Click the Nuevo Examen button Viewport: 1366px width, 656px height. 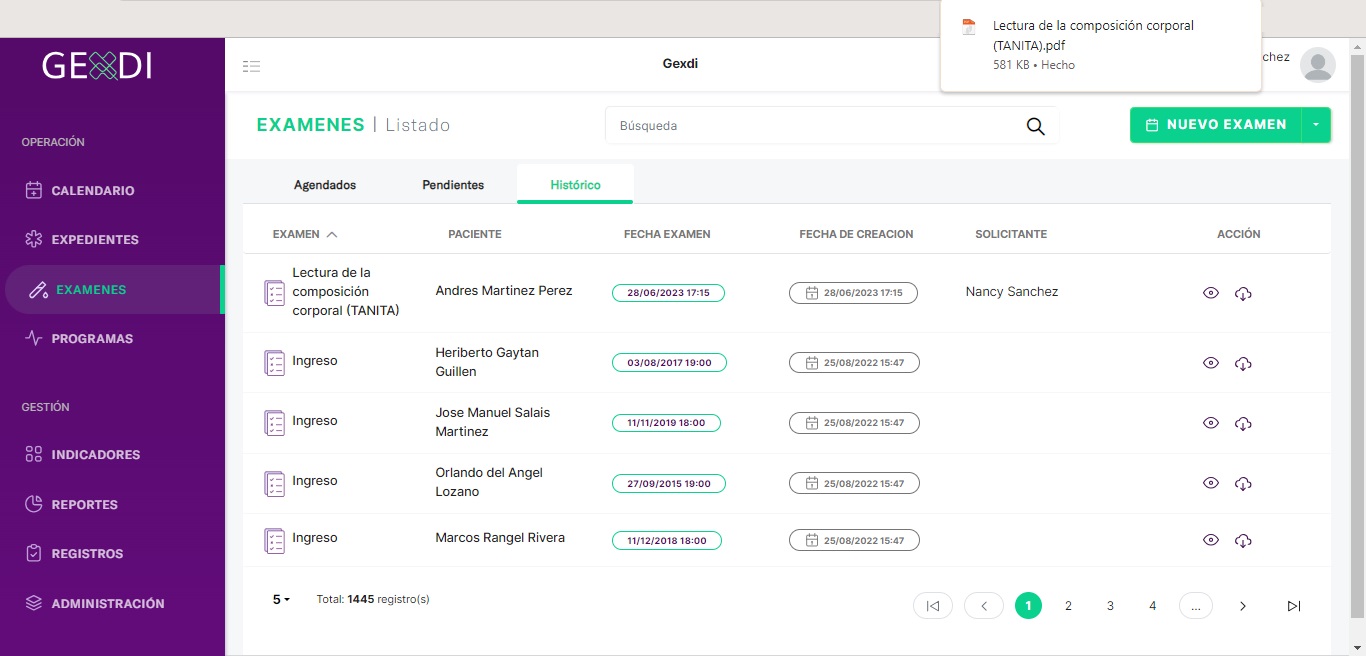1215,125
